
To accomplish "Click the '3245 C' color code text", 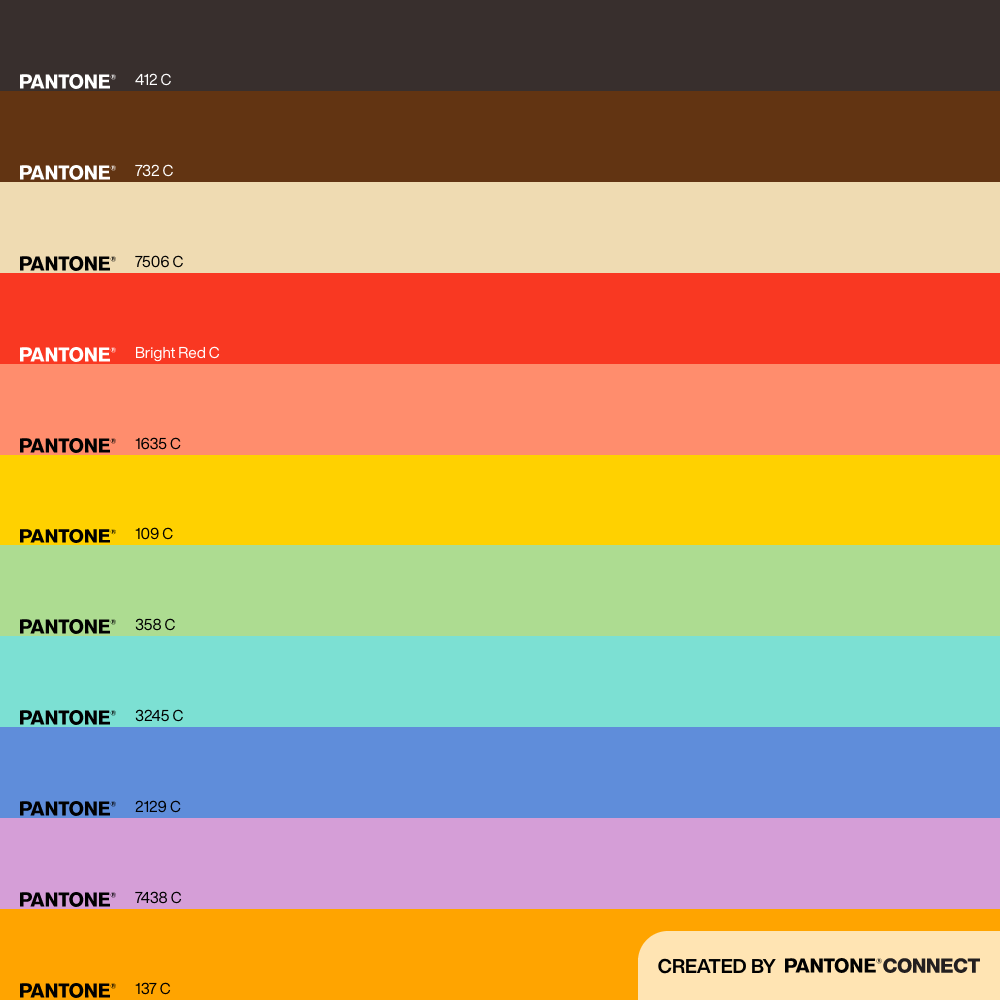I will [159, 716].
